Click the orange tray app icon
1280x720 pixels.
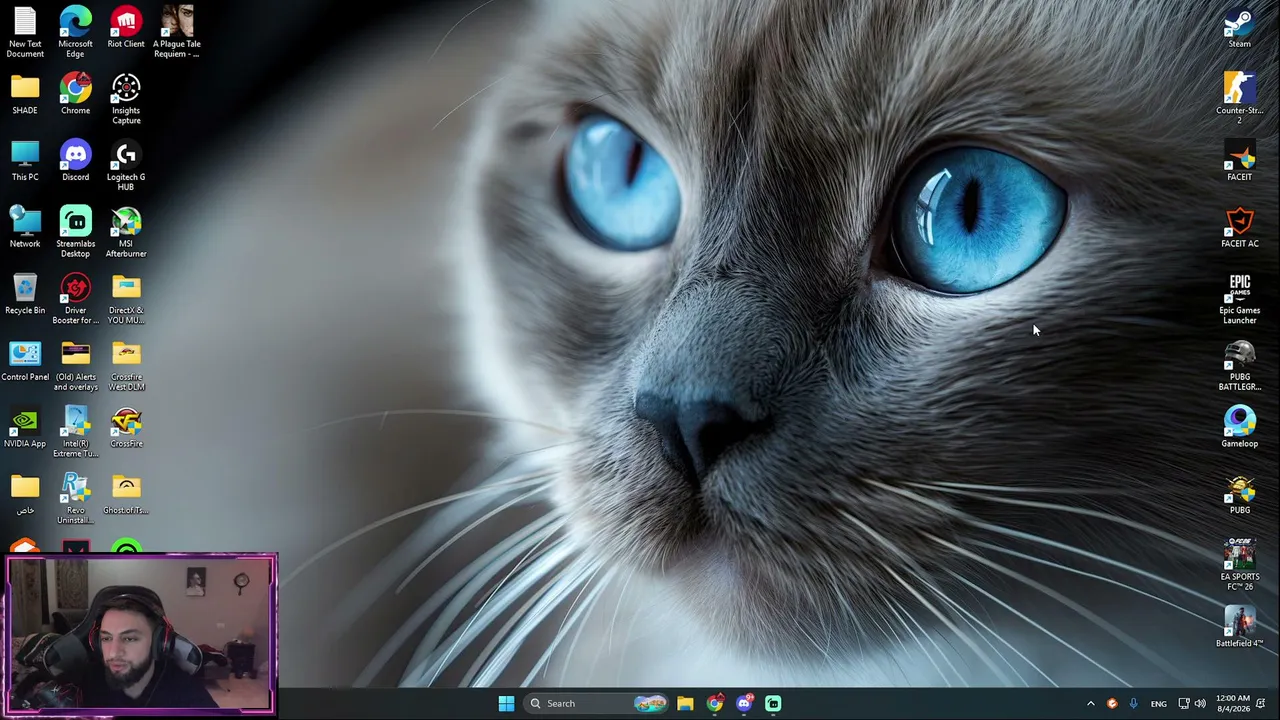[x=1112, y=703]
